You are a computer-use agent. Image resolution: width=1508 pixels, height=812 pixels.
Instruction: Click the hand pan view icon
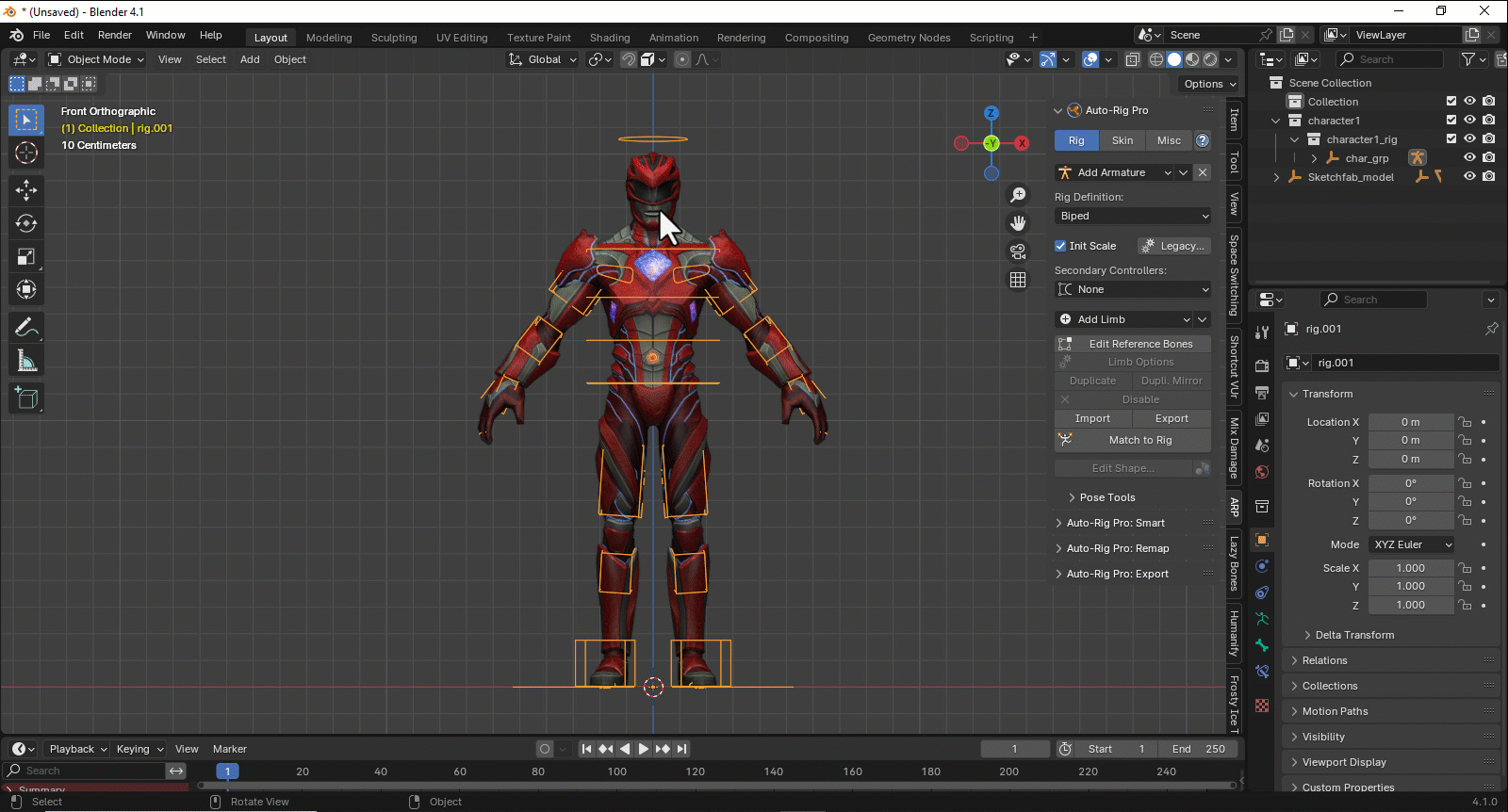tap(1018, 223)
